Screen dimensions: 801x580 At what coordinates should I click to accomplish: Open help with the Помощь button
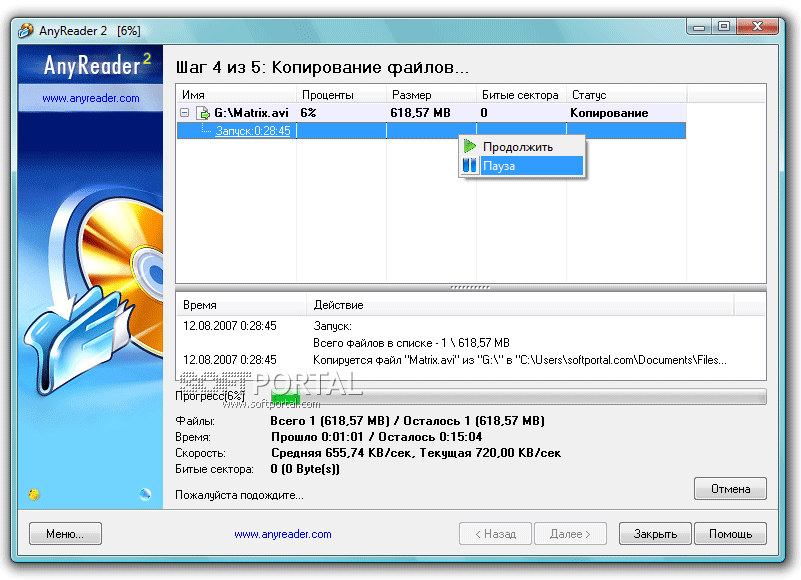[730, 534]
